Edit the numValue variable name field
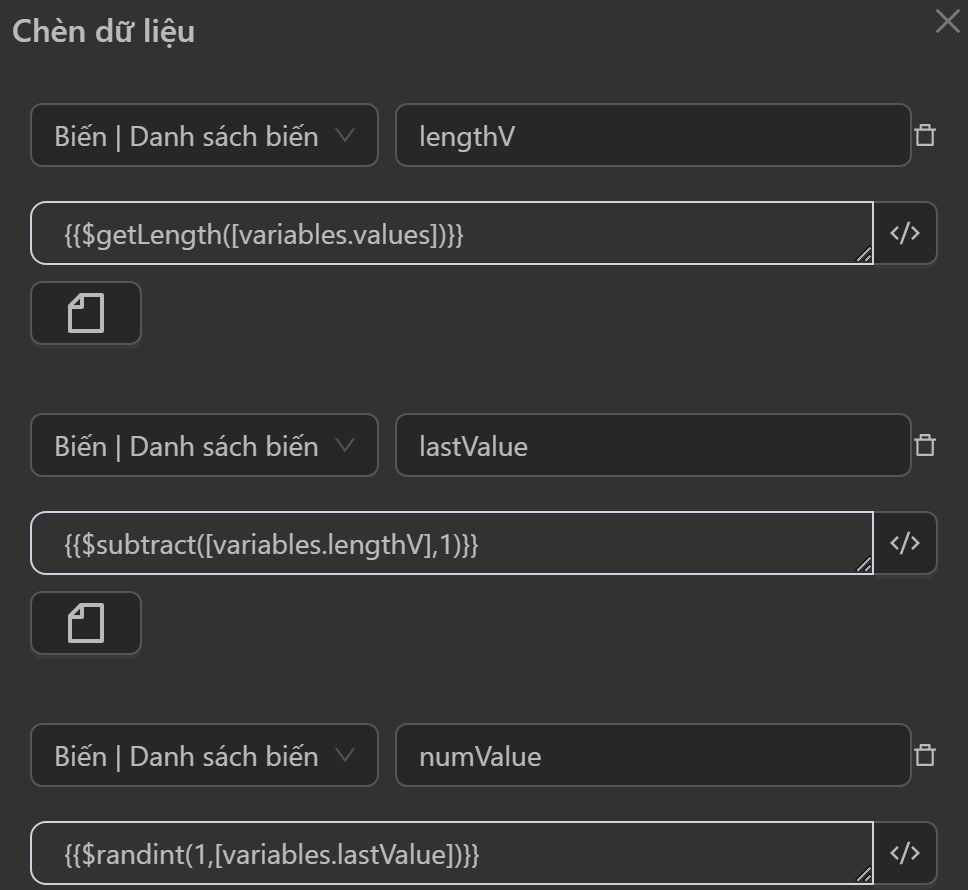This screenshot has width=968, height=890. [x=653, y=756]
